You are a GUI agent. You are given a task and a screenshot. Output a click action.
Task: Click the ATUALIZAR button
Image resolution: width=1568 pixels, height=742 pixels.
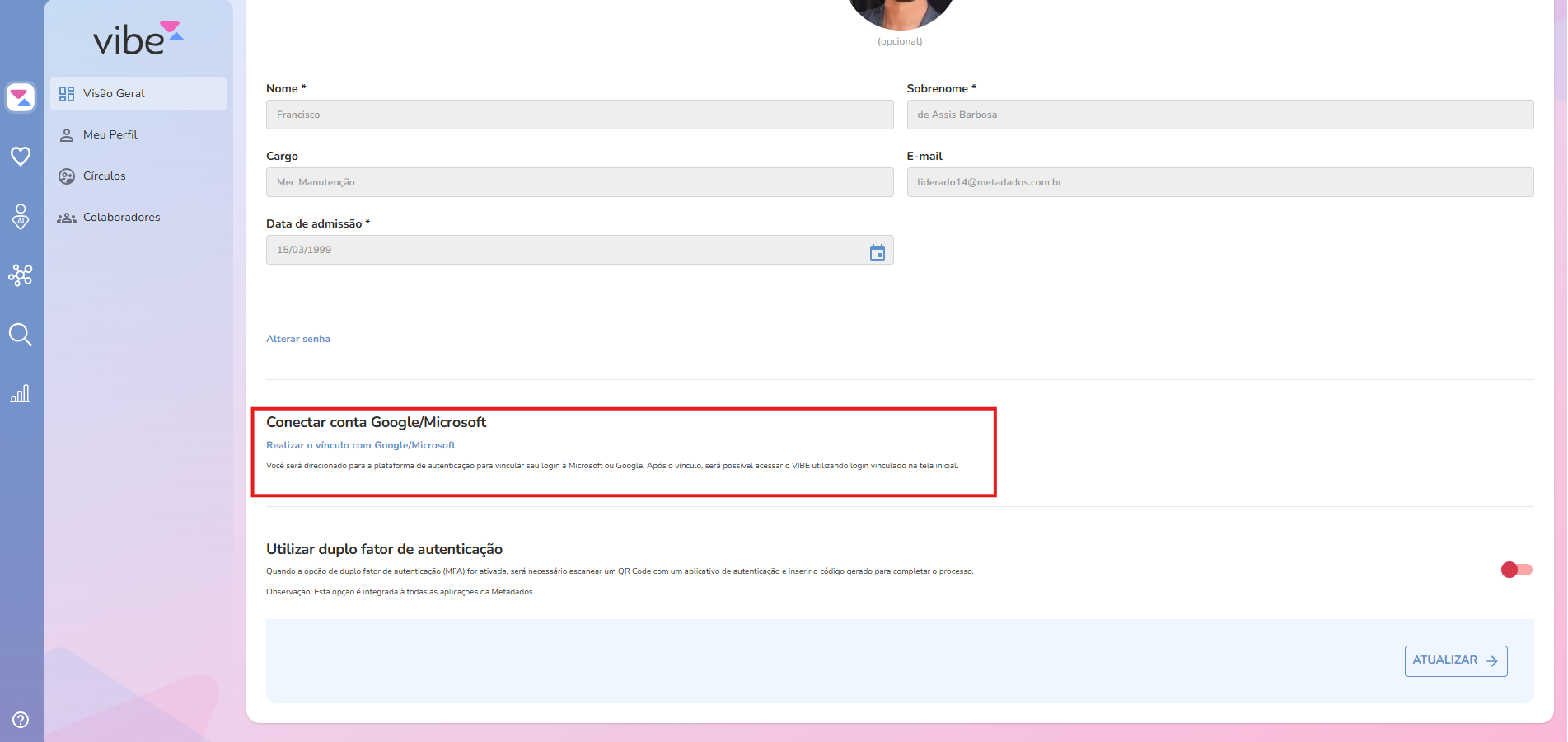click(1456, 660)
